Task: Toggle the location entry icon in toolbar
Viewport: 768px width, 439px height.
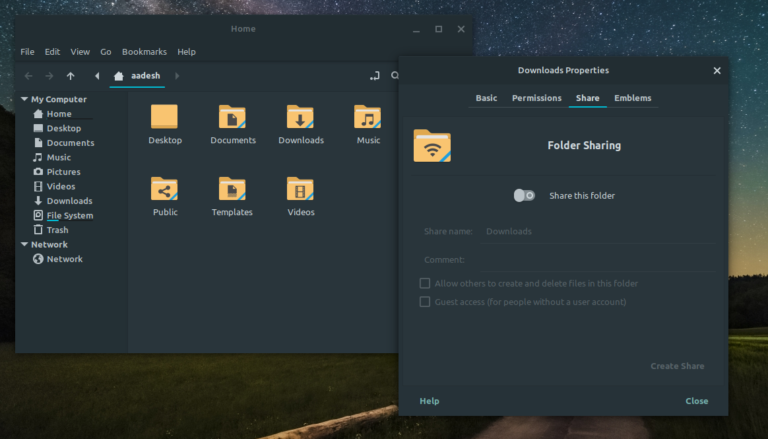Action: tap(374, 76)
